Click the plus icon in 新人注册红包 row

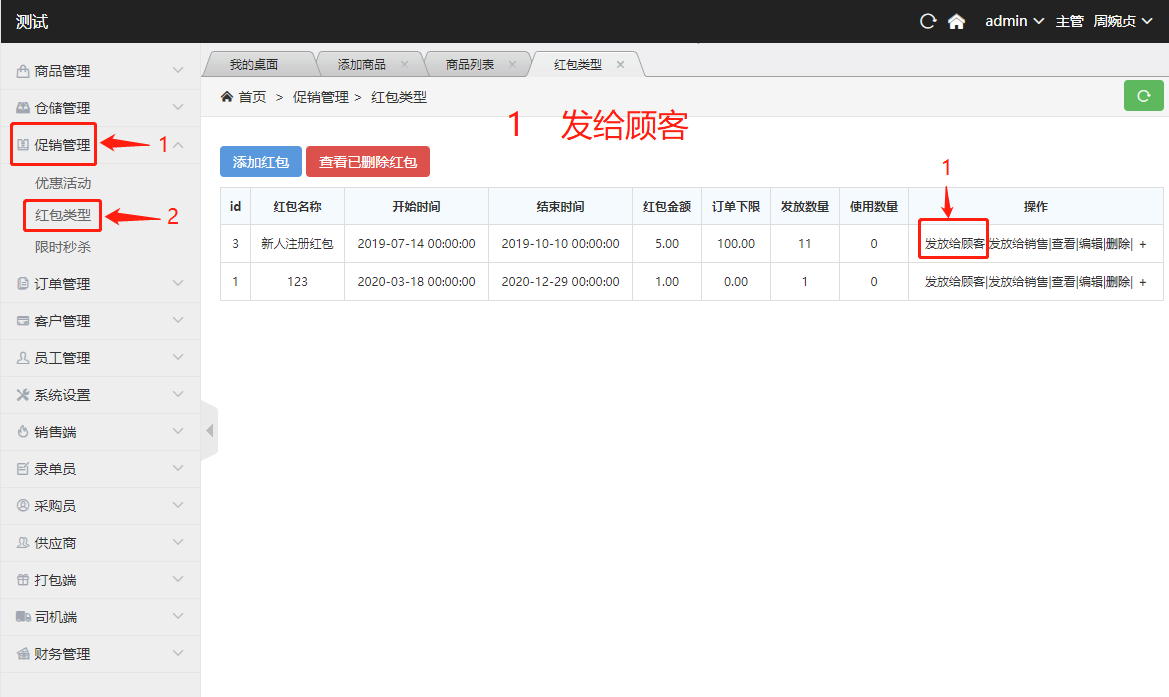[1143, 244]
